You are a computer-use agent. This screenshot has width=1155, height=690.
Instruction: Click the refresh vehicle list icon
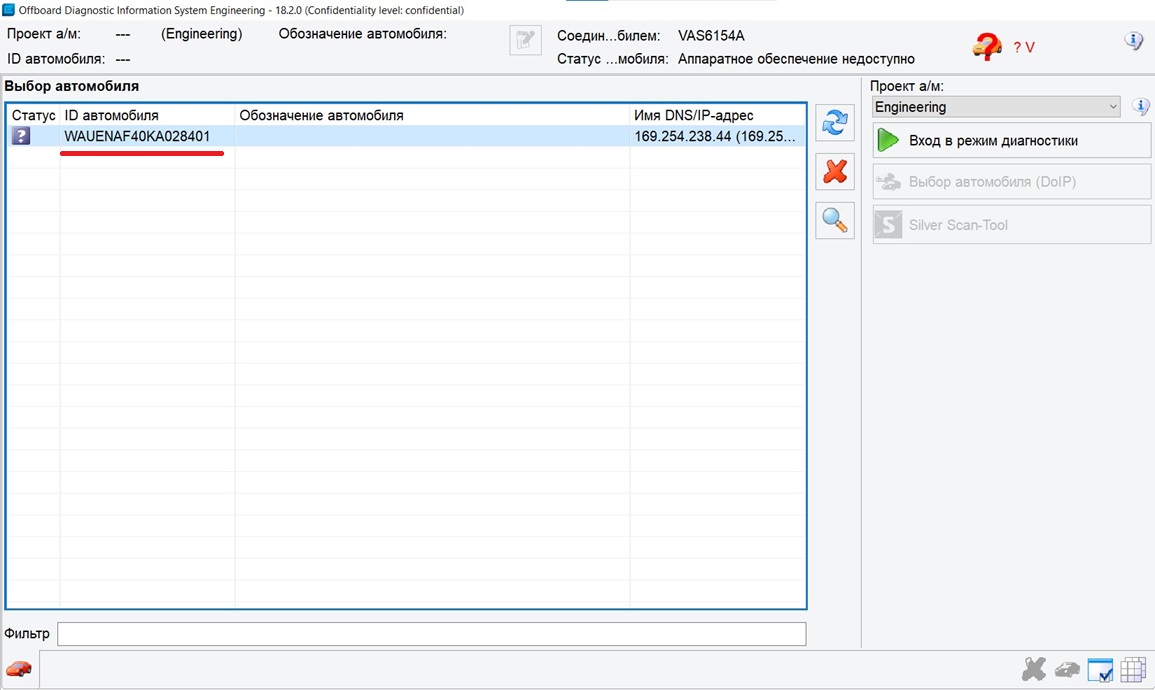834,123
